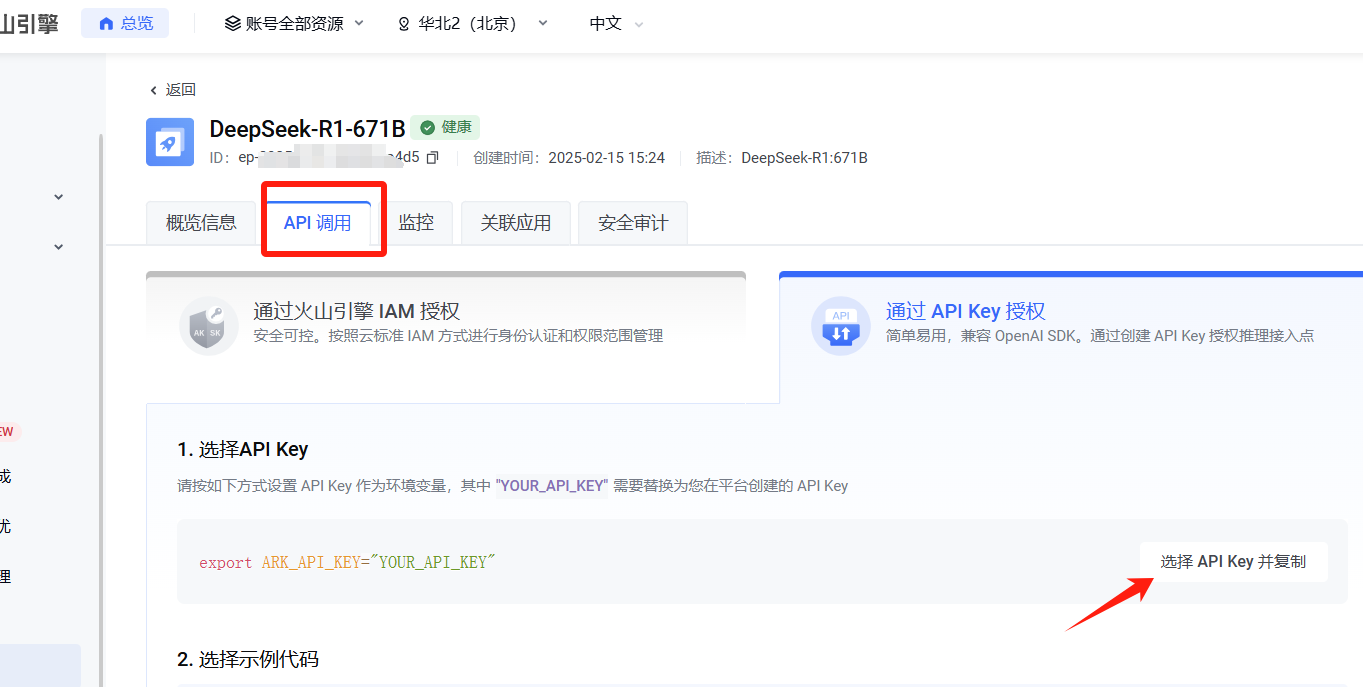1363x687 pixels.
Task: Click the 创建时间 2025-02-15 15:24 text
Action: point(569,158)
